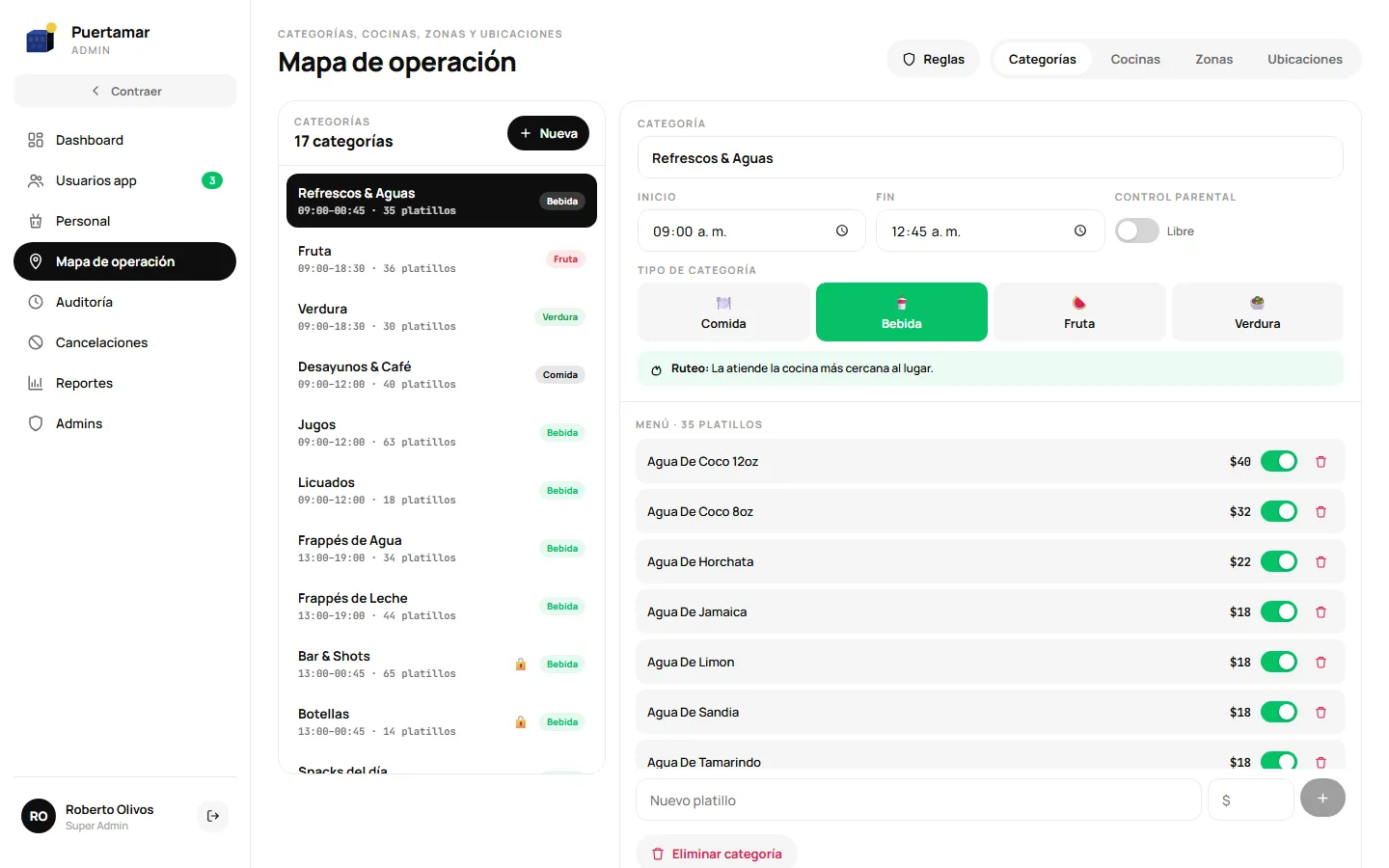Go to Reportes in the sidebar
Viewport: 1389px width, 868px height.
point(125,384)
